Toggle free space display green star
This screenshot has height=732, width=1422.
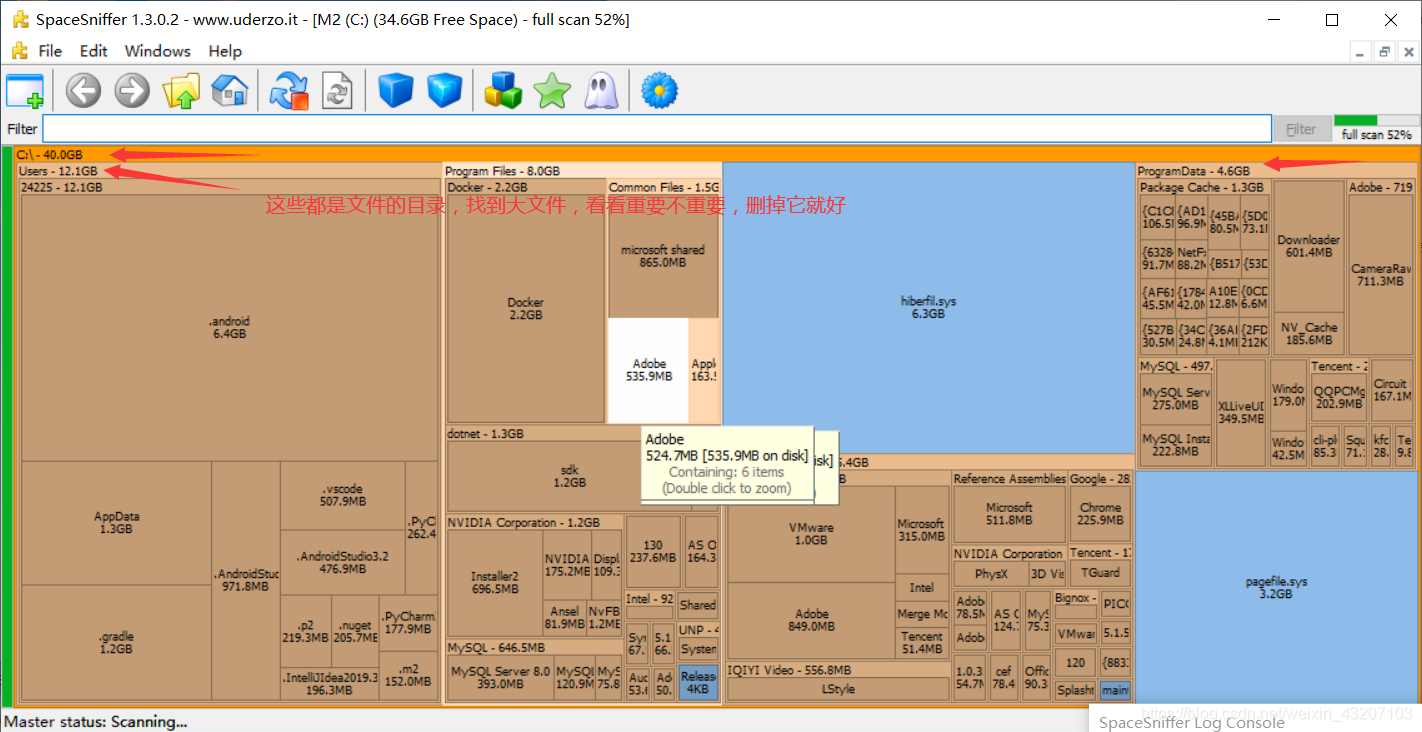click(x=552, y=91)
